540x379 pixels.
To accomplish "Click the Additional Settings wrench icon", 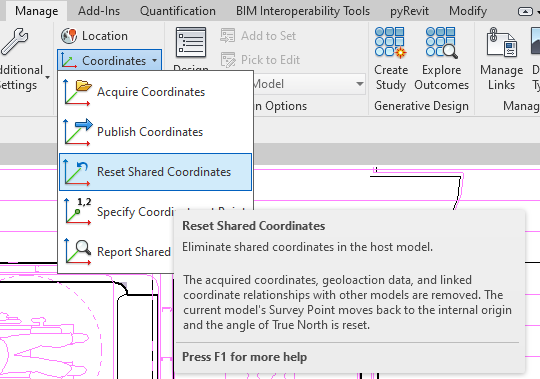I will click(14, 42).
